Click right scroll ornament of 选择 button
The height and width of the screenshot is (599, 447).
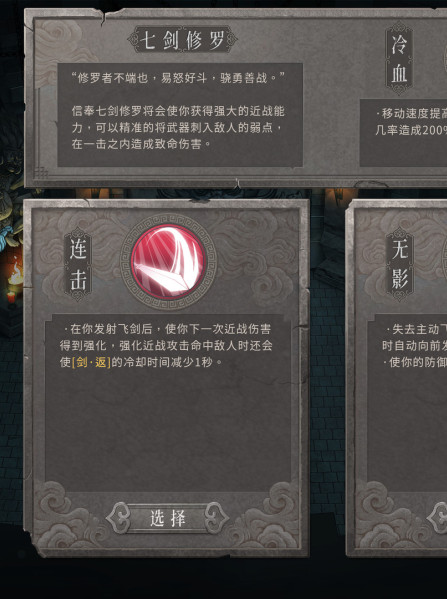coord(217,518)
